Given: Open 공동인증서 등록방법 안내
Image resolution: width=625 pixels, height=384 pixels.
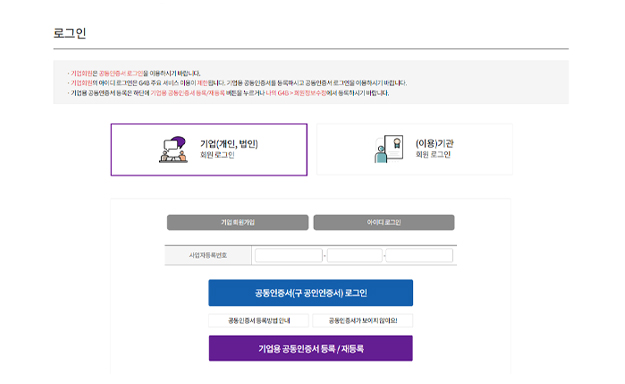Looking at the screenshot, I should pos(259,321).
